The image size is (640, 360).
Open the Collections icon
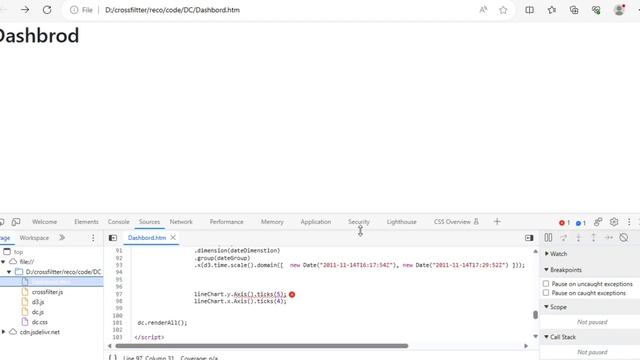(574, 10)
